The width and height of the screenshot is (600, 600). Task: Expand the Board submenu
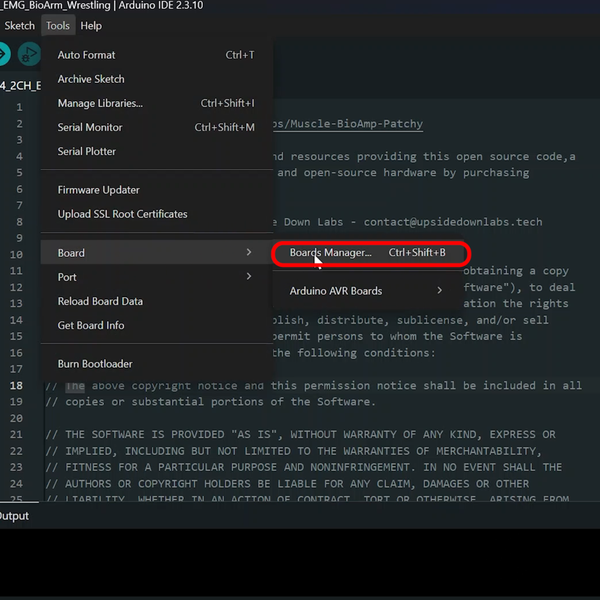157,253
